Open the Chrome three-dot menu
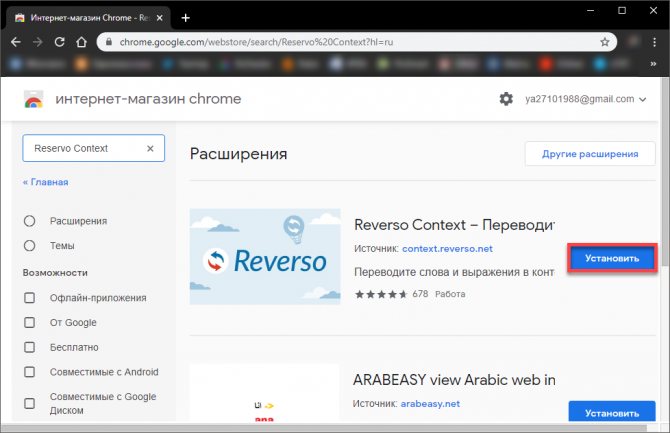Viewport: 670px width, 433px height. click(x=654, y=42)
